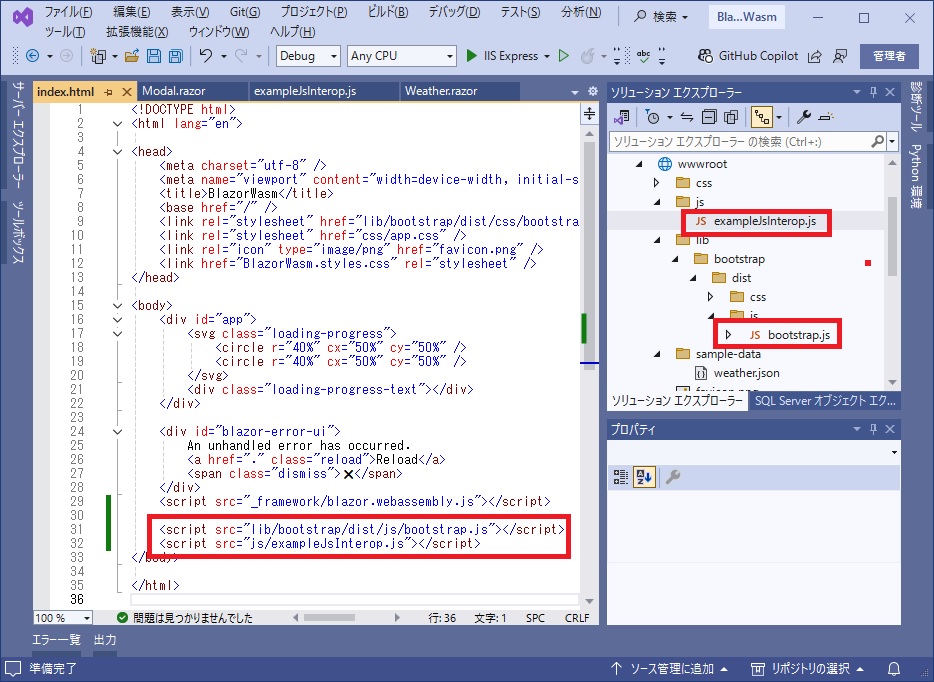Click the Share icon next to Copilot
The image size is (934, 682).
[x=814, y=57]
